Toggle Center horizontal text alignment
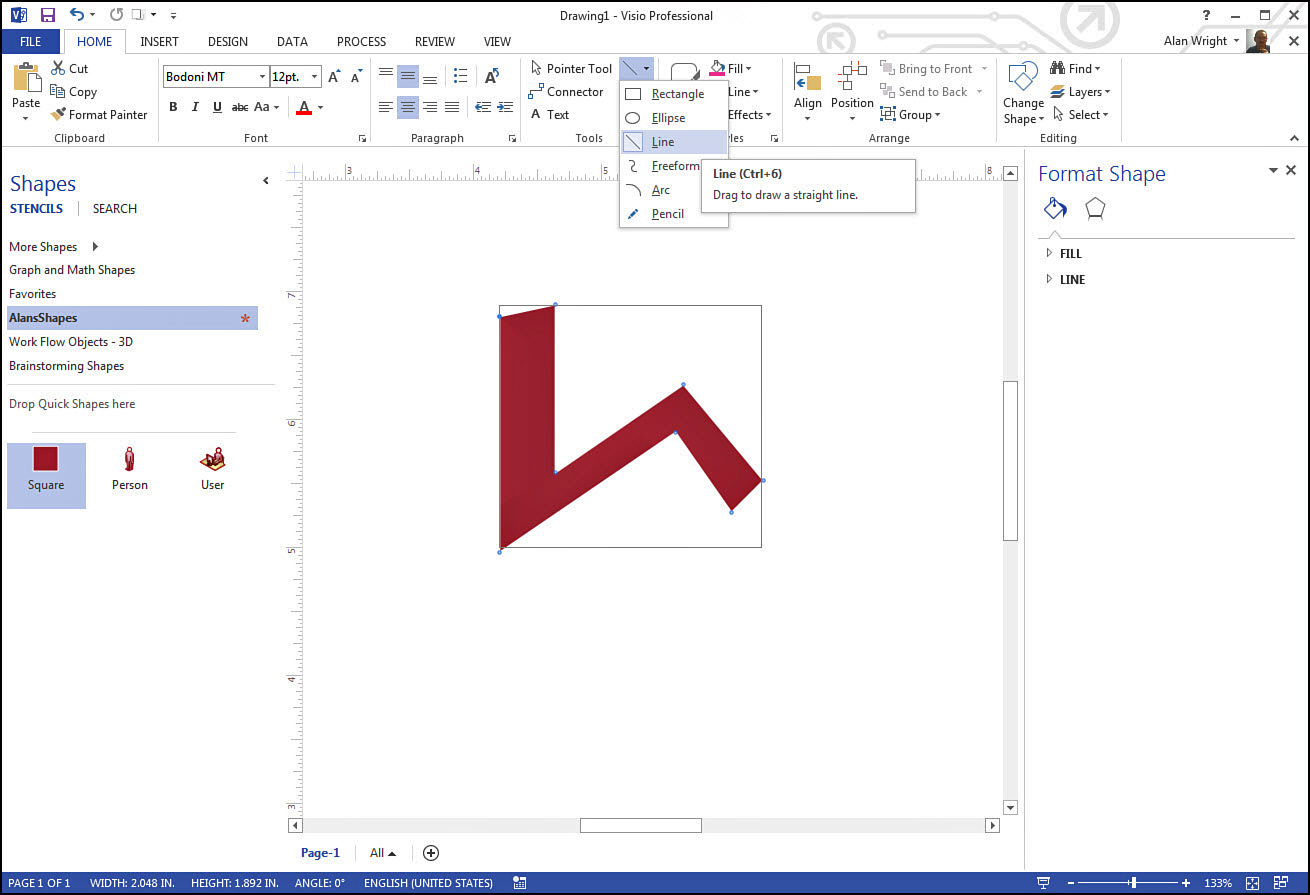 pos(408,107)
